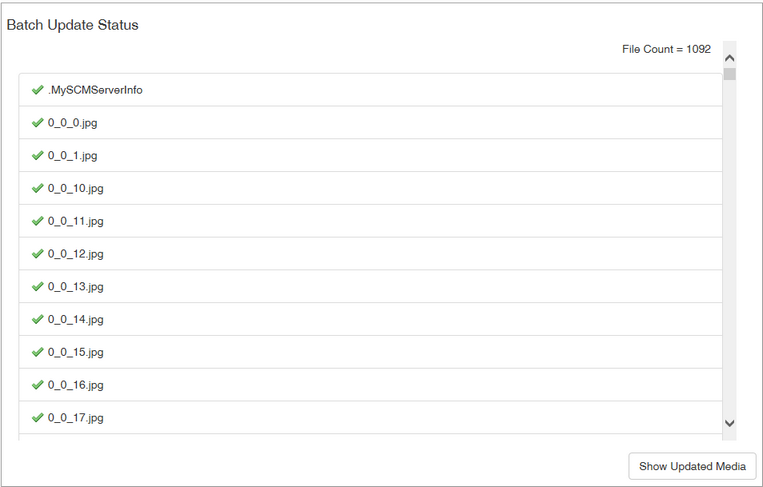This screenshot has height=487, width=763.
Task: Click green checkmark beside 0_0_17.jpg
Action: click(x=38, y=418)
